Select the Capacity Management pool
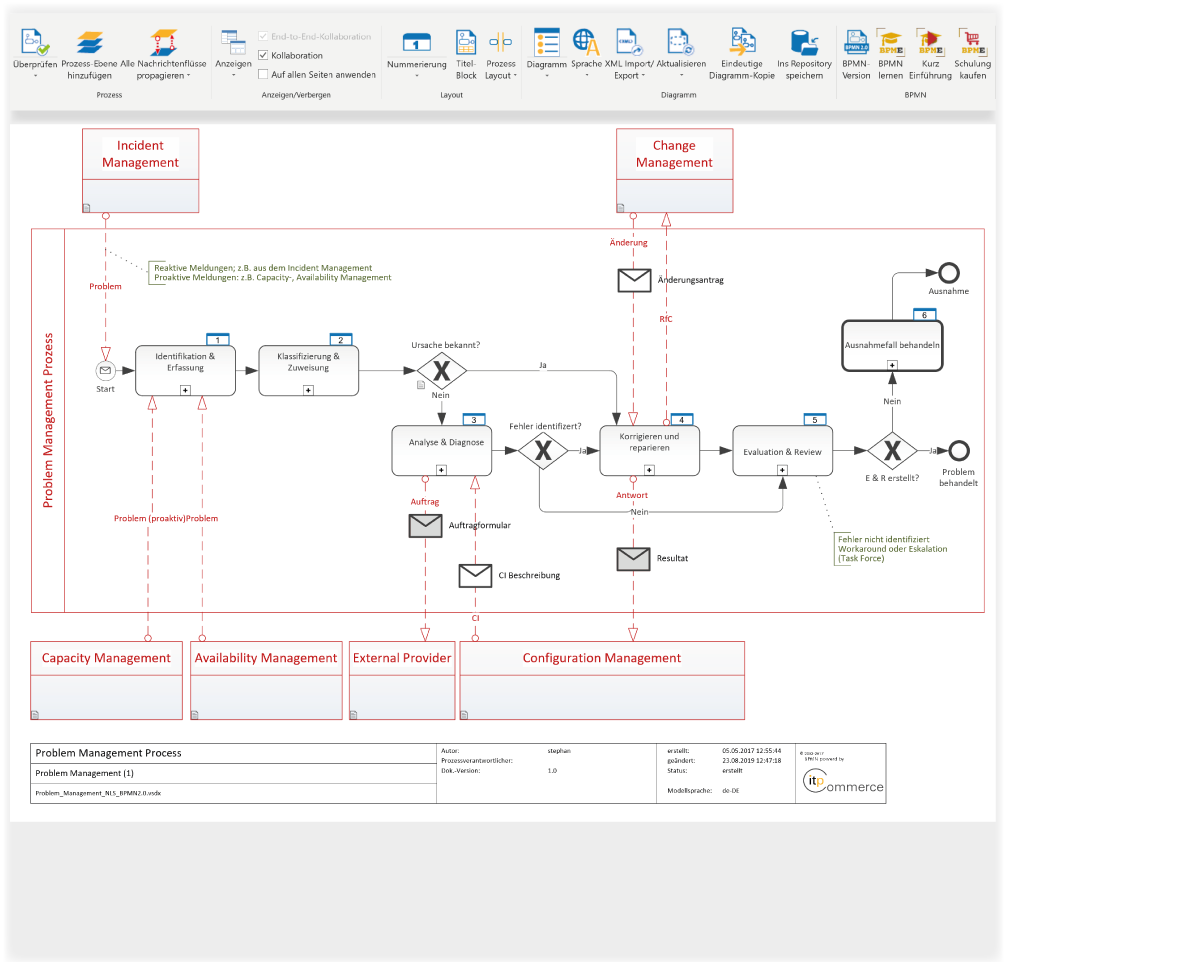 (x=106, y=680)
